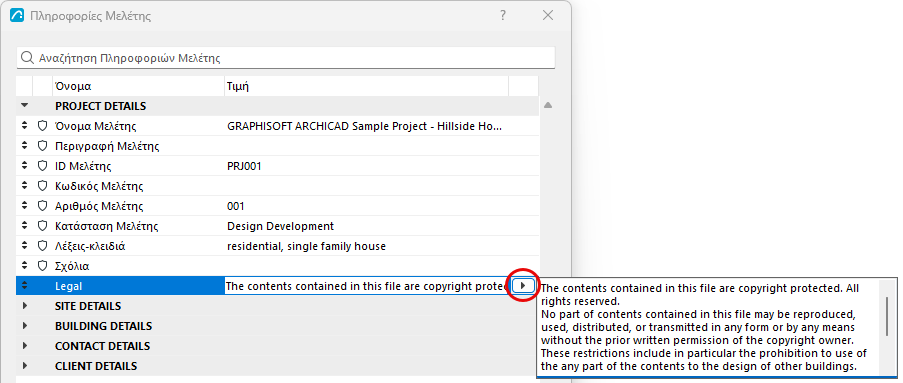Open the Legal value text expand arrow

523,286
